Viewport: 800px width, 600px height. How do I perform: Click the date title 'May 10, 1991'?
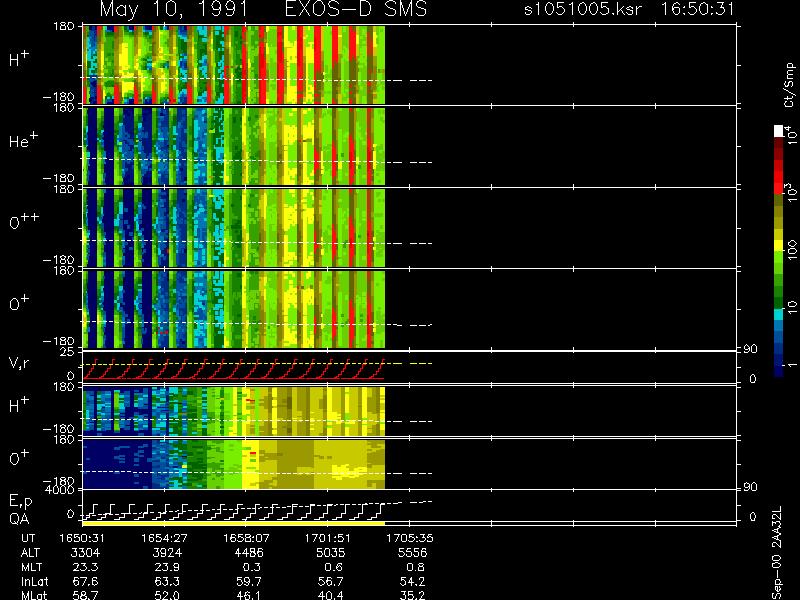coord(173,10)
